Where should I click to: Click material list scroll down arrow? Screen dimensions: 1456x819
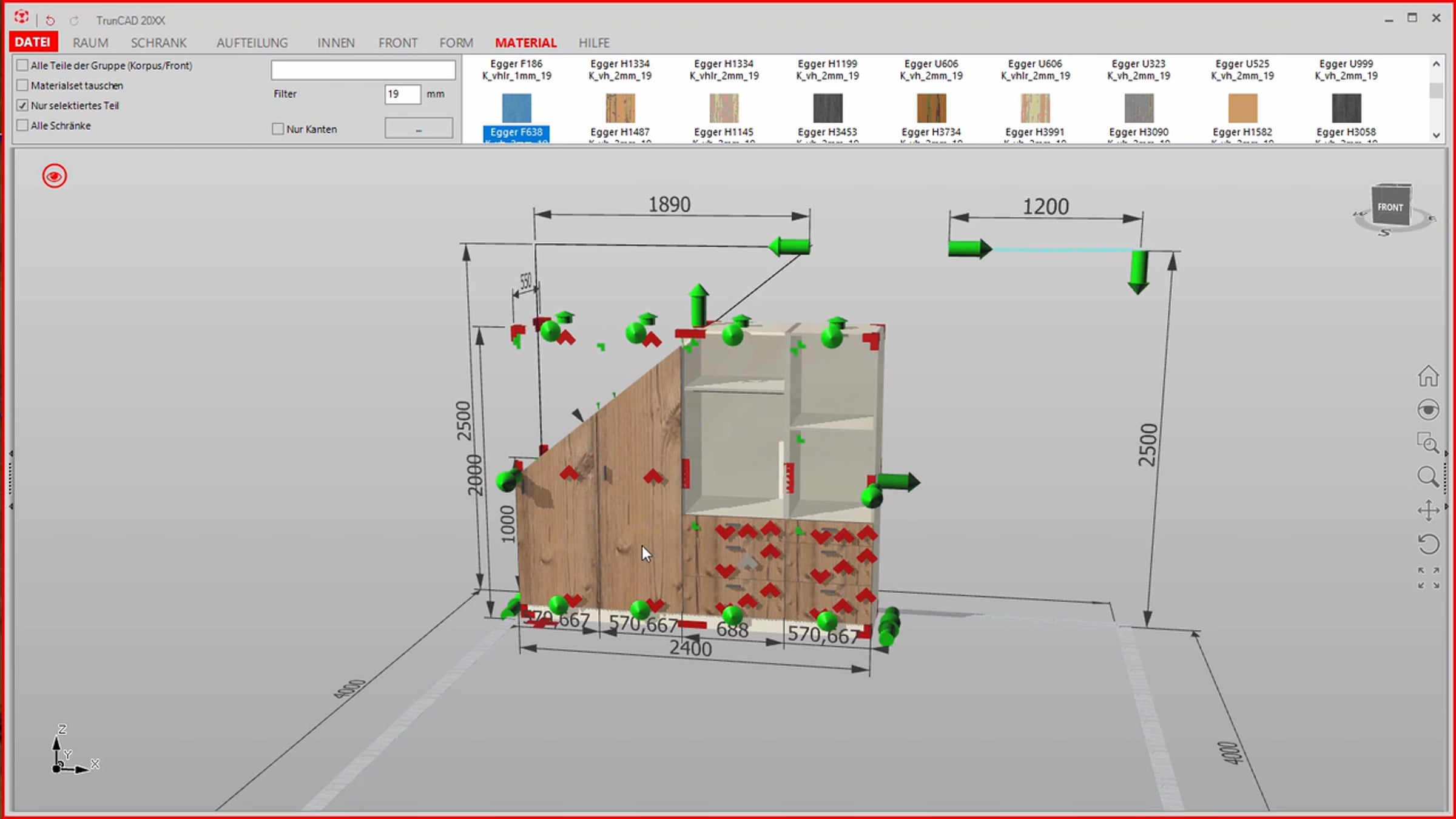[x=1436, y=135]
